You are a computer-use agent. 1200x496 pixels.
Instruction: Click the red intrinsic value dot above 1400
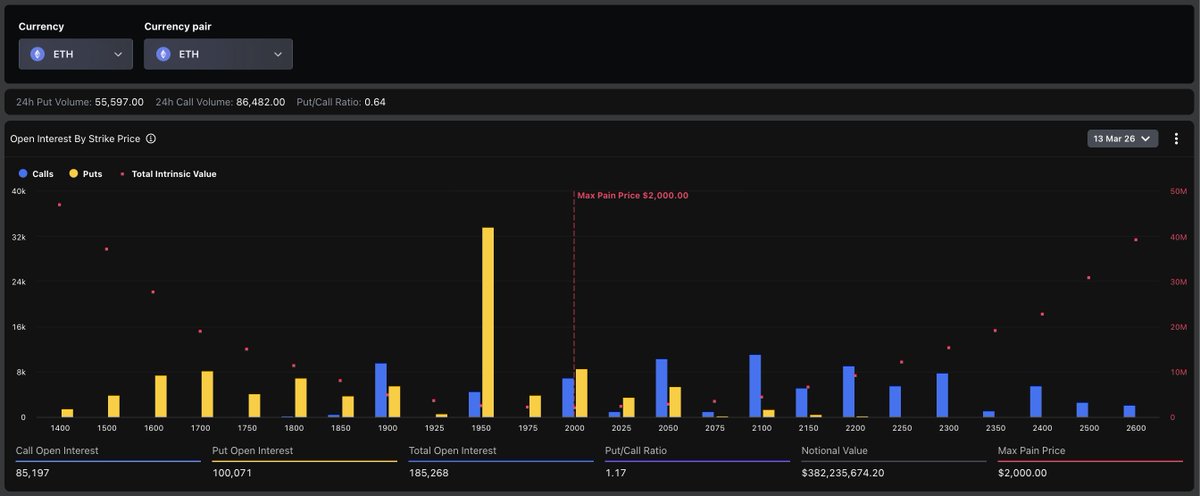(60, 205)
